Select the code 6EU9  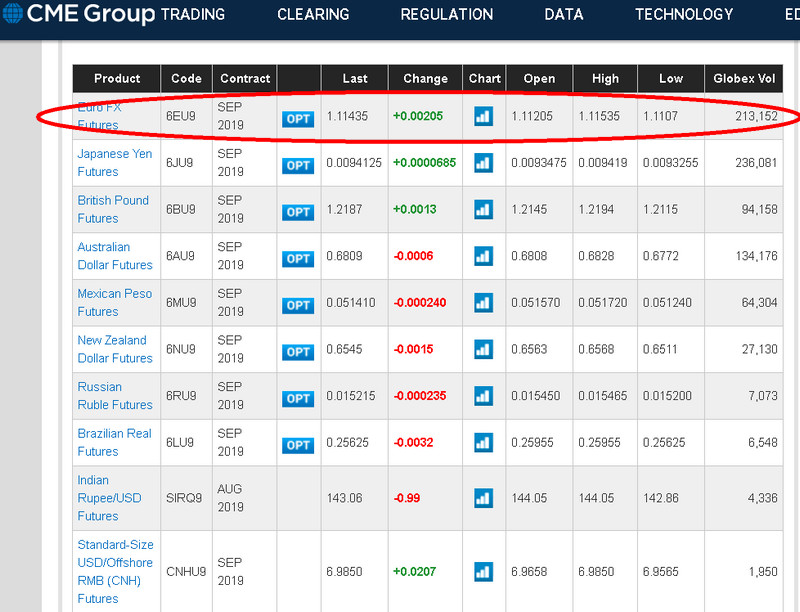point(181,116)
